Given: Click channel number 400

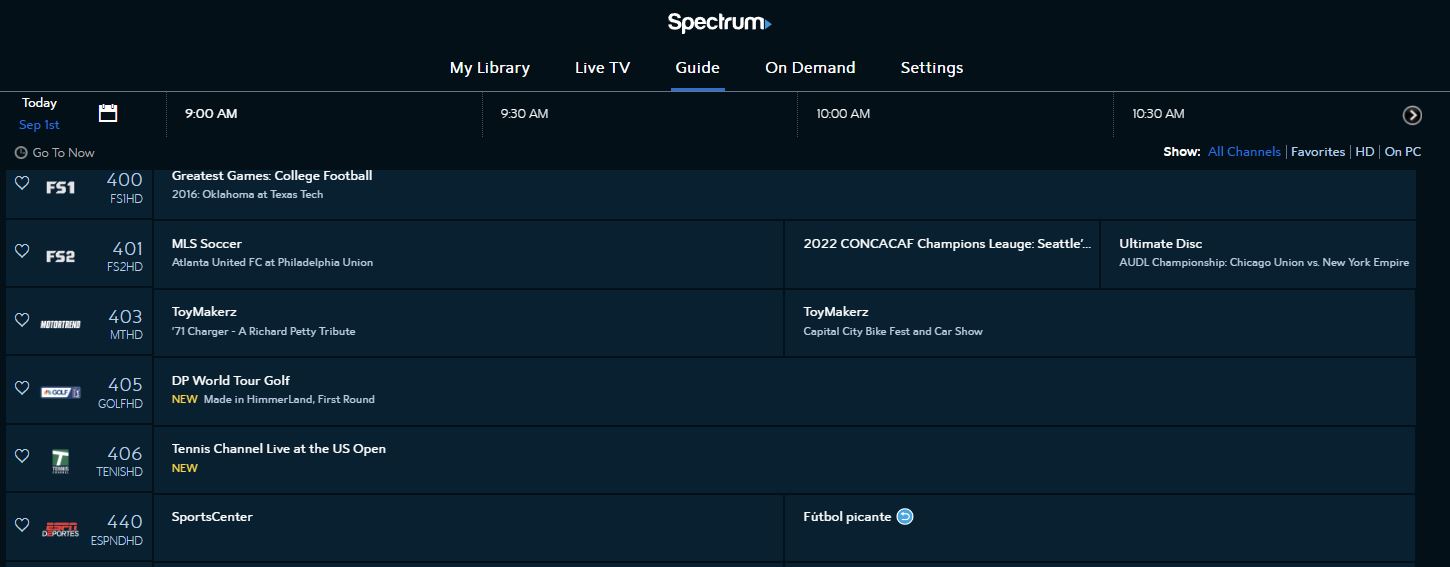Looking at the screenshot, I should pyautogui.click(x=125, y=180).
